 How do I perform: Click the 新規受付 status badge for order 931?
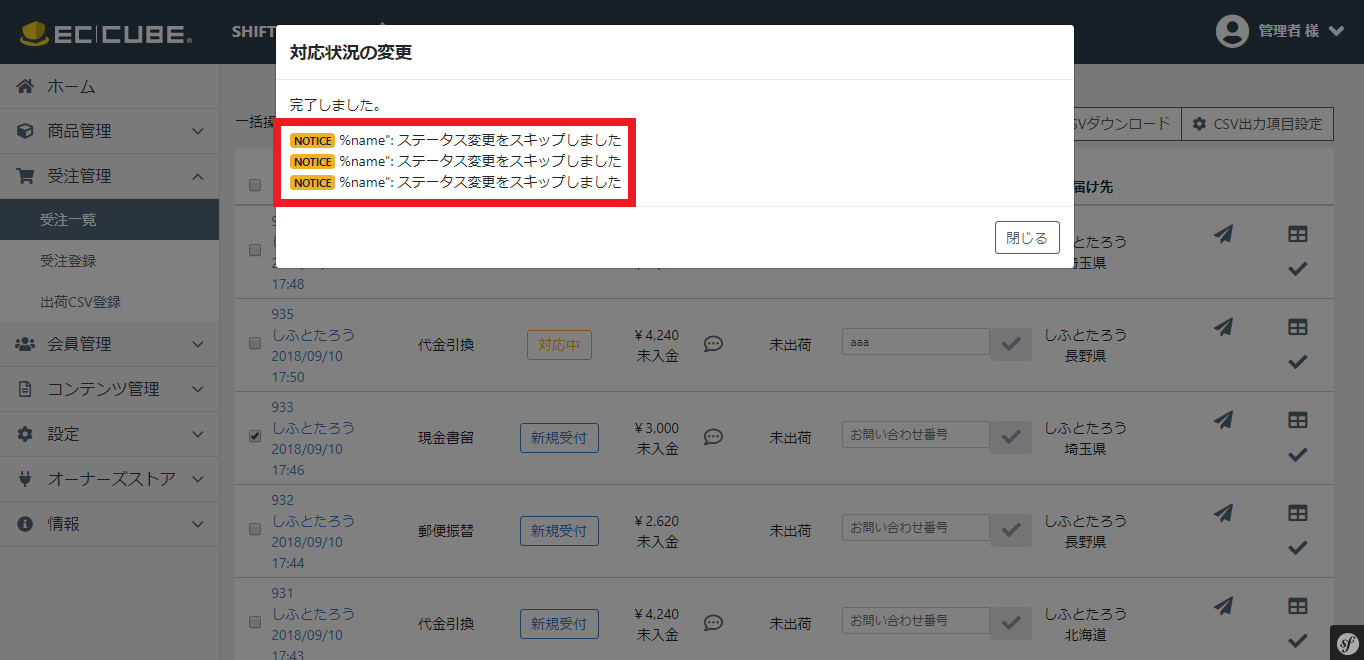coord(559,624)
